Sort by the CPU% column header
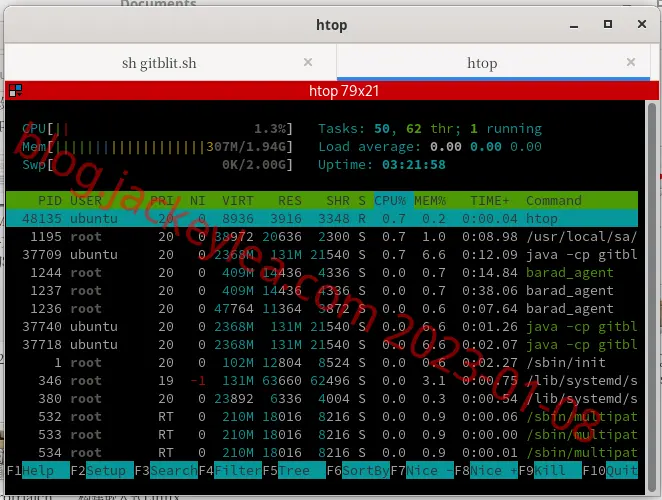 [390, 200]
